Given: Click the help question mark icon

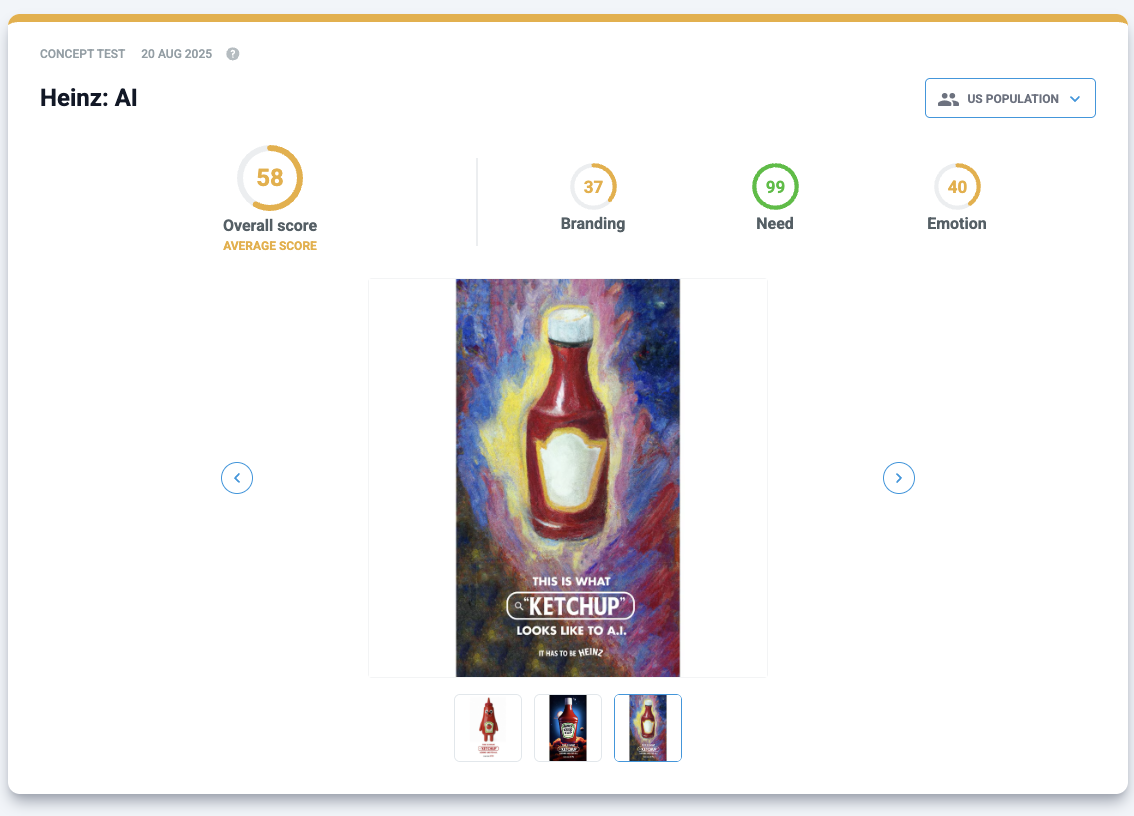Looking at the screenshot, I should (x=233, y=54).
